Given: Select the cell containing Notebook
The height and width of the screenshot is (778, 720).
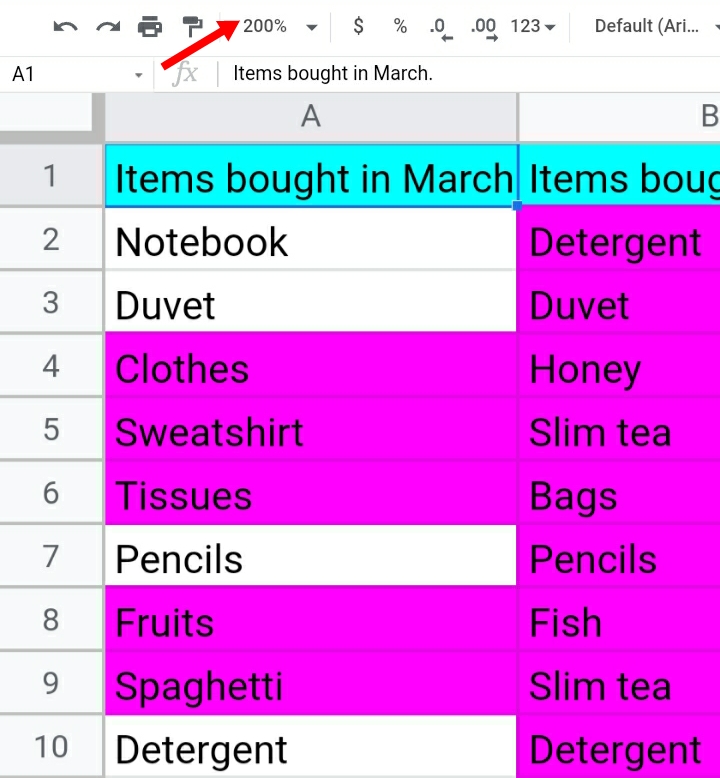Looking at the screenshot, I should [311, 240].
